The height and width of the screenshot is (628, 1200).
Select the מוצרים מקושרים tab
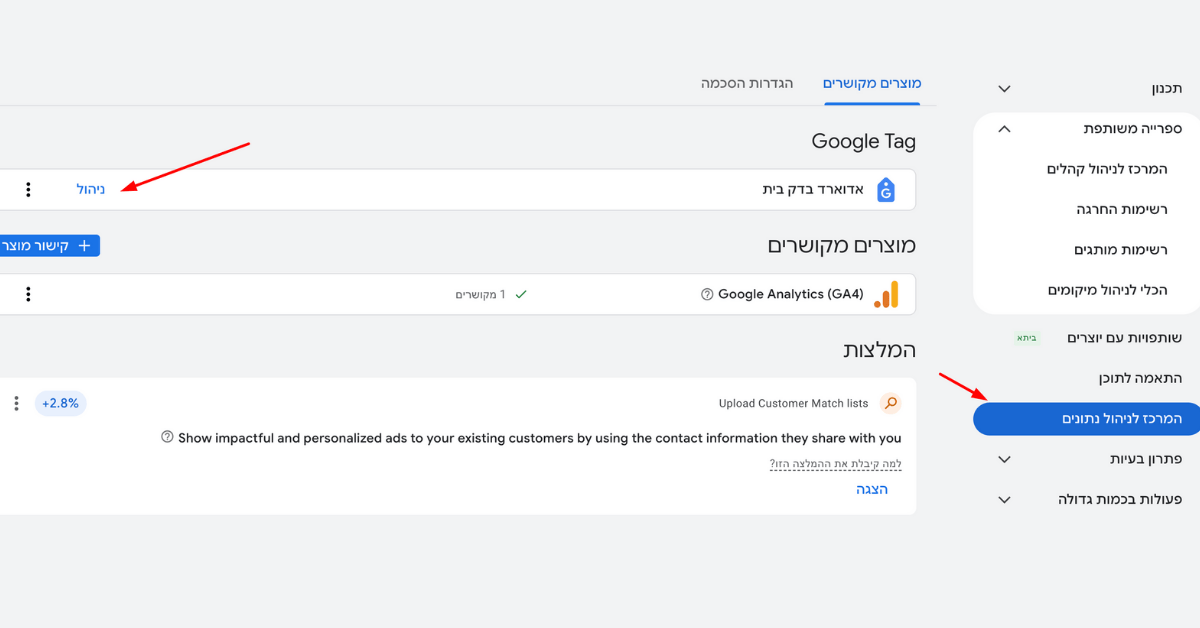[872, 83]
